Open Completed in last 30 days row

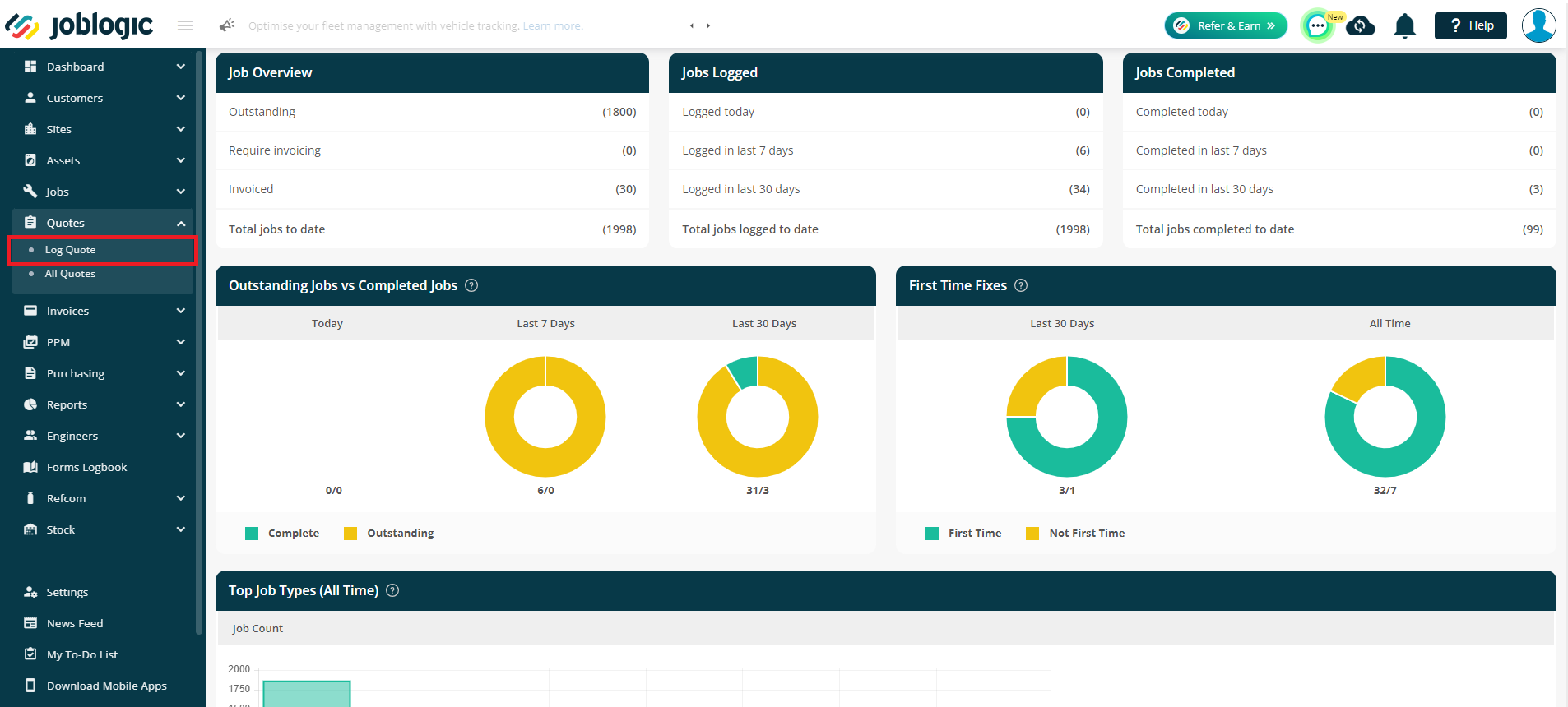1339,189
